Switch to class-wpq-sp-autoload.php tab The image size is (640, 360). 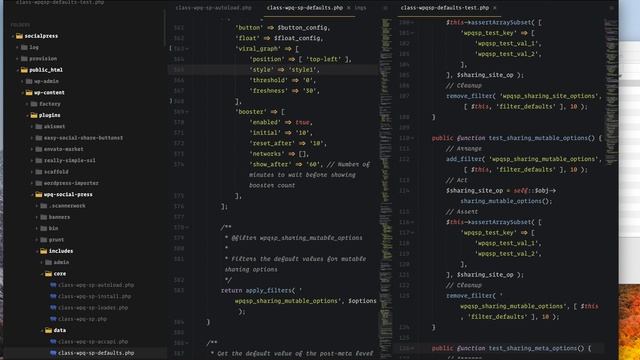tap(213, 8)
